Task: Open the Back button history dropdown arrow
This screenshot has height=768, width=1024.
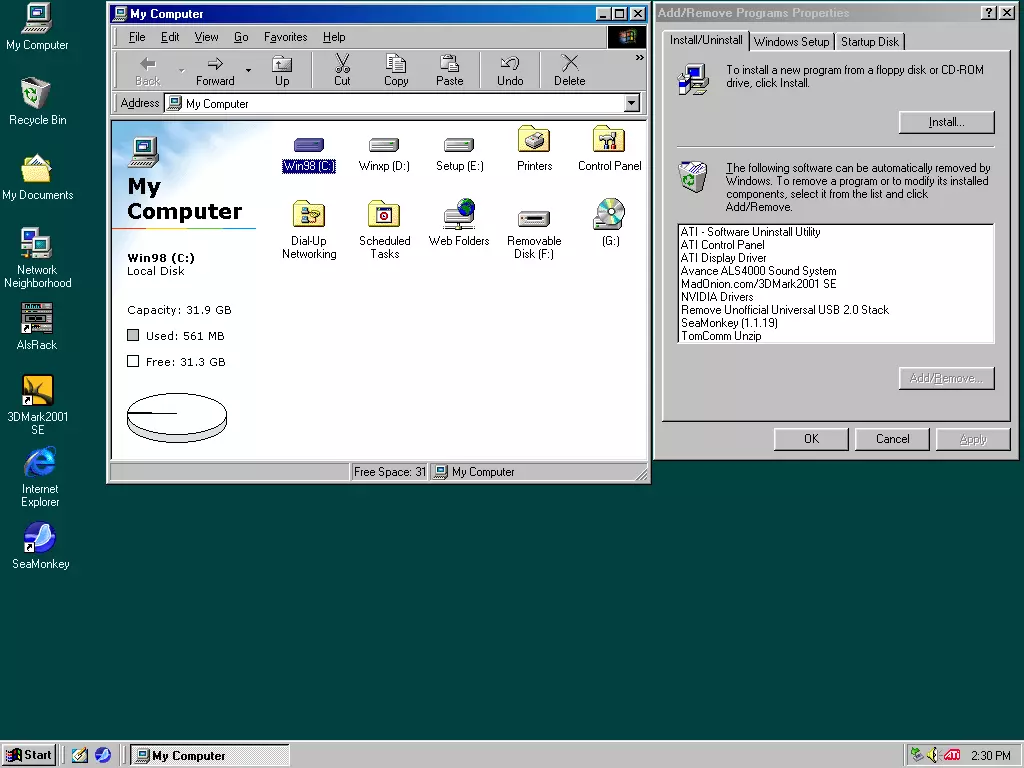Action: 182,71
